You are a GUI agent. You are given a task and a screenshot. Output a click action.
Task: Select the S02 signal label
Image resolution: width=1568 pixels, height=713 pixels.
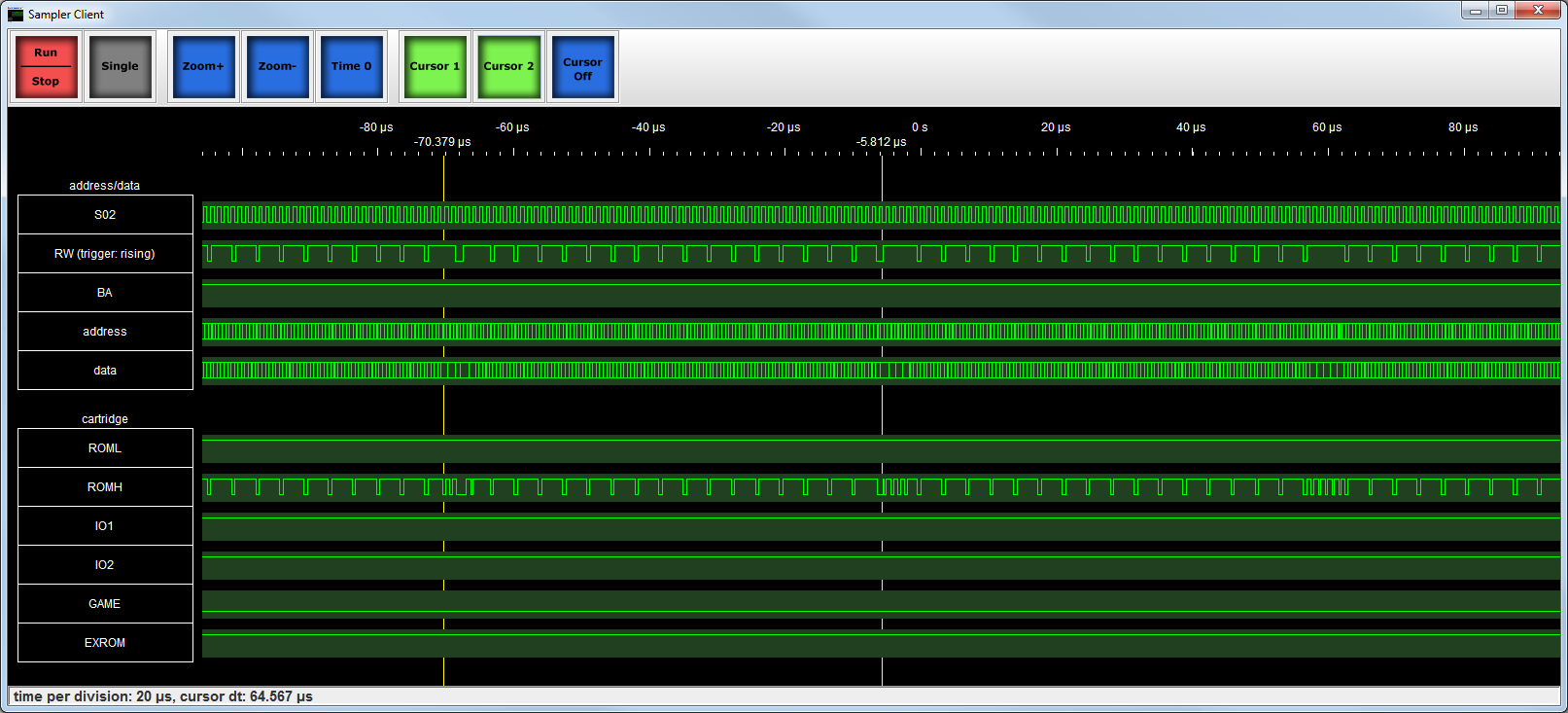(x=105, y=215)
